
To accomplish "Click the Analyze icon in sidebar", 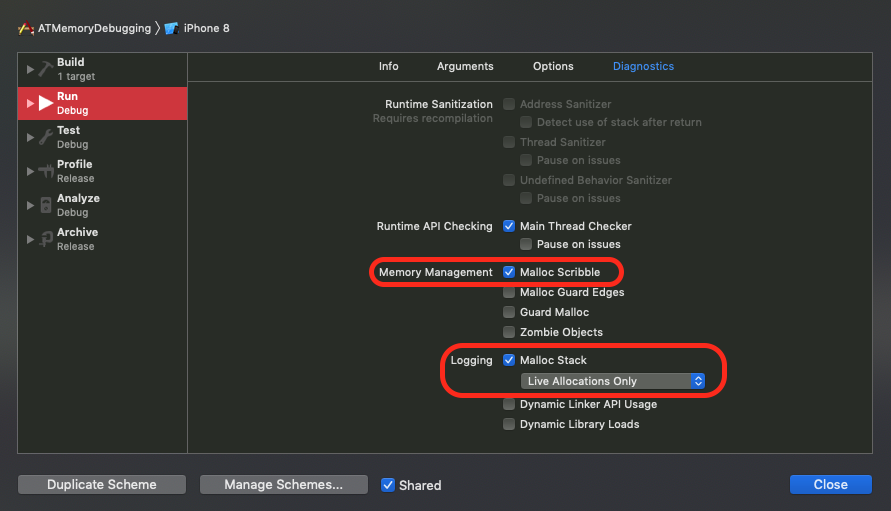I will pyautogui.click(x=46, y=205).
